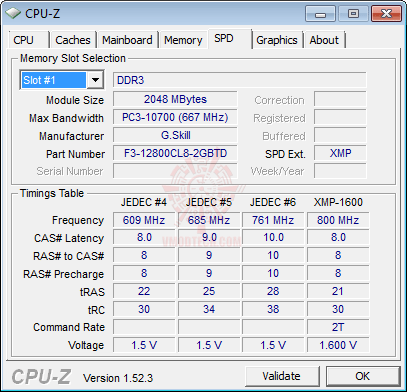Click the CPU-Z app icon in title bar
The height and width of the screenshot is (392, 407).
tap(13, 14)
